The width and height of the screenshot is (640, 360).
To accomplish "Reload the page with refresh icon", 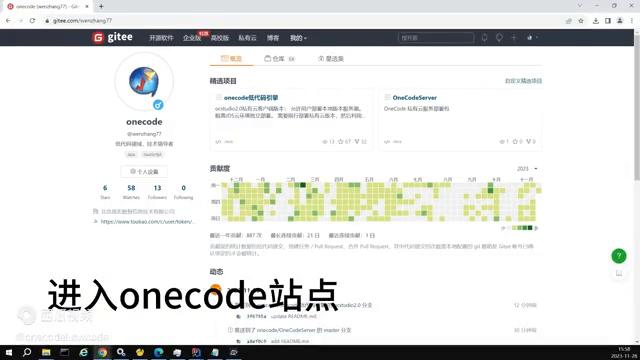I will tap(32, 20).
